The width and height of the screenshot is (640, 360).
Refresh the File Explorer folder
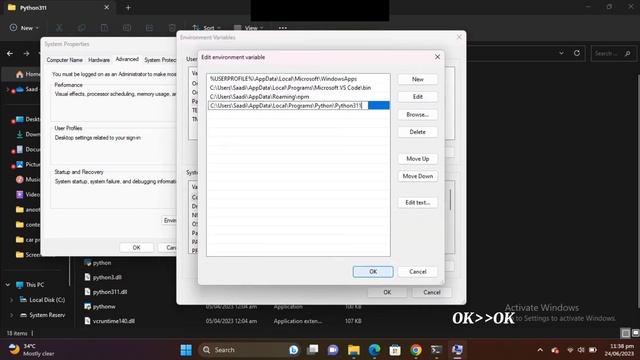point(577,53)
